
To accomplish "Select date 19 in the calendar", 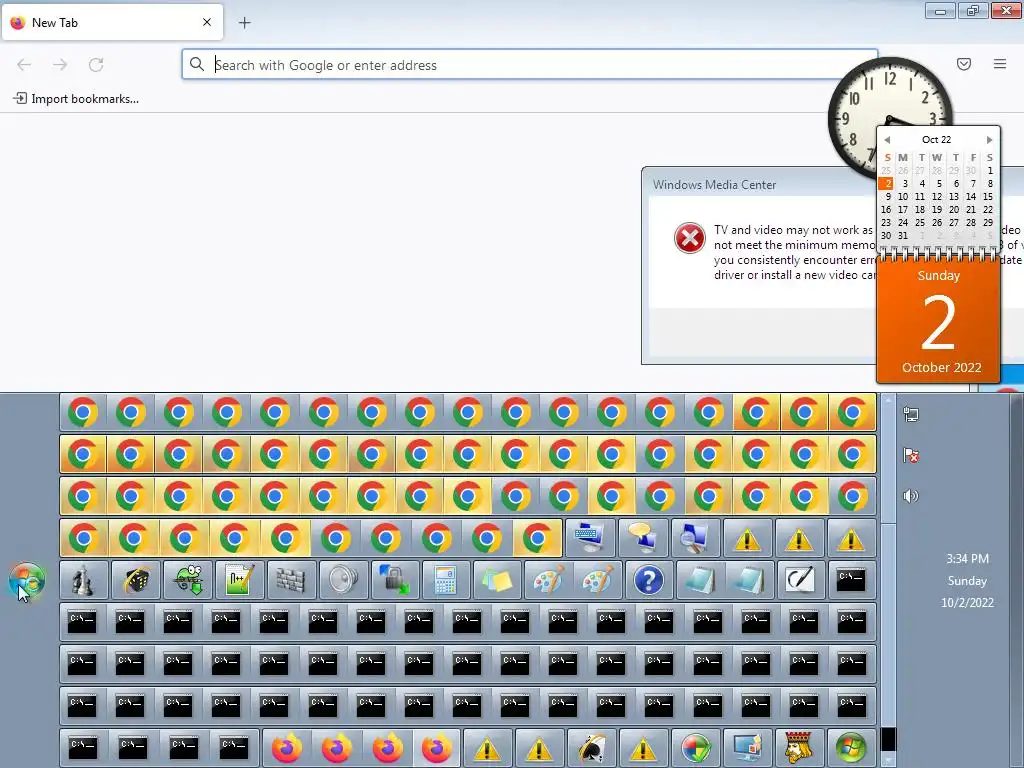I will click(x=936, y=210).
